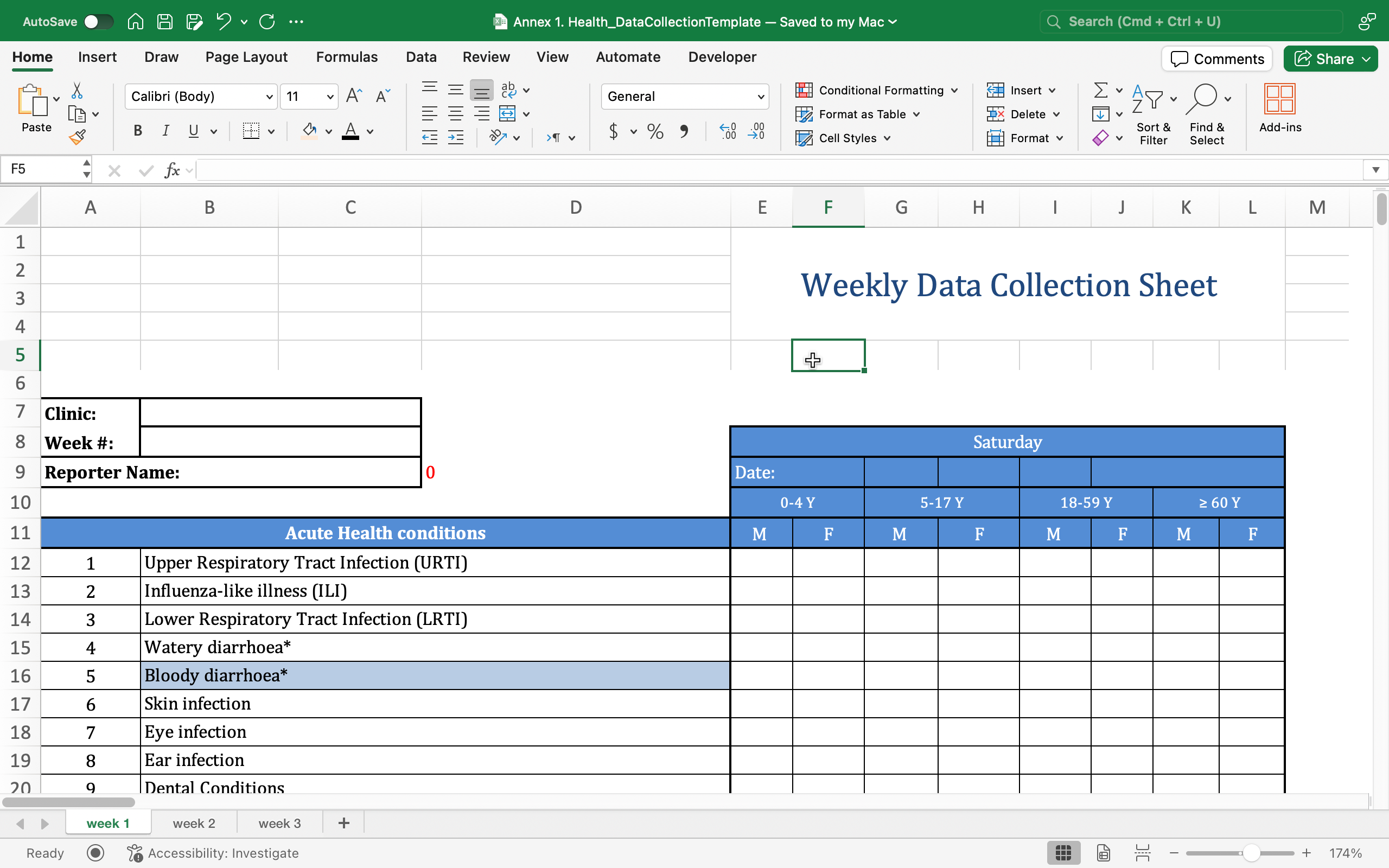Image resolution: width=1389 pixels, height=868 pixels.
Task: Click the Cut scissors icon
Action: click(77, 91)
